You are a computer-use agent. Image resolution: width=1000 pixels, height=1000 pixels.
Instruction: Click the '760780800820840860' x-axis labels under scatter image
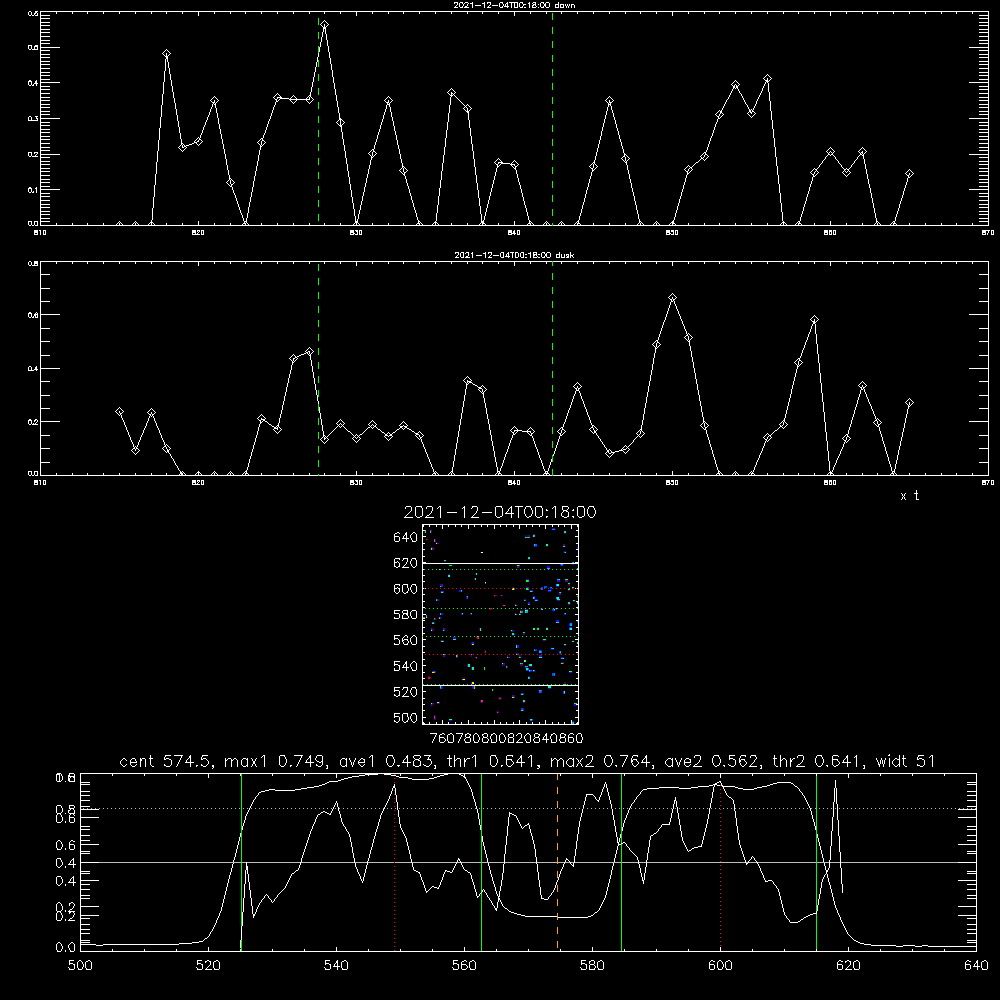pyautogui.click(x=506, y=738)
